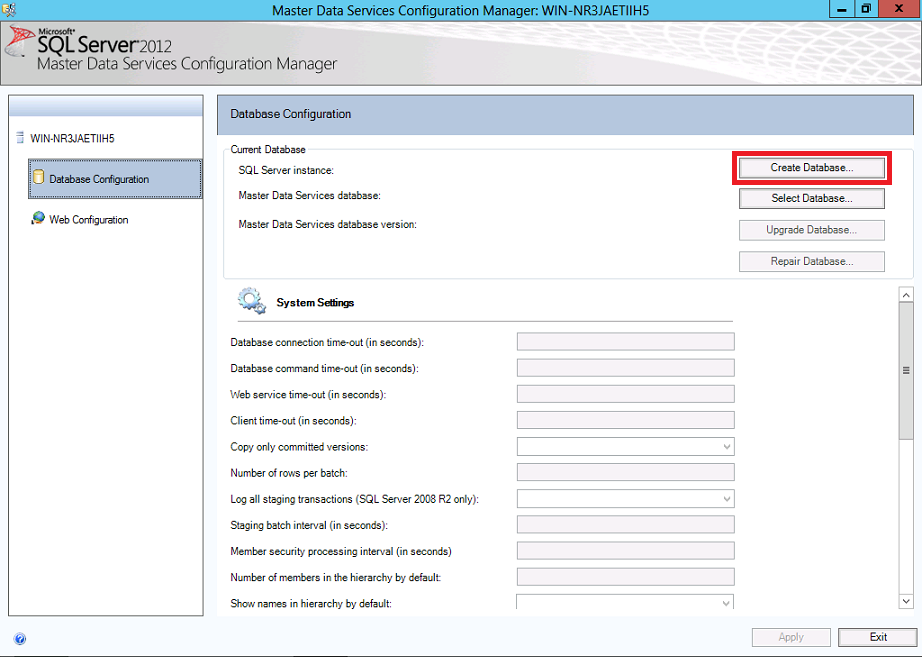The width and height of the screenshot is (922, 657).
Task: Click the Upgrade Database button
Action: pyautogui.click(x=811, y=230)
